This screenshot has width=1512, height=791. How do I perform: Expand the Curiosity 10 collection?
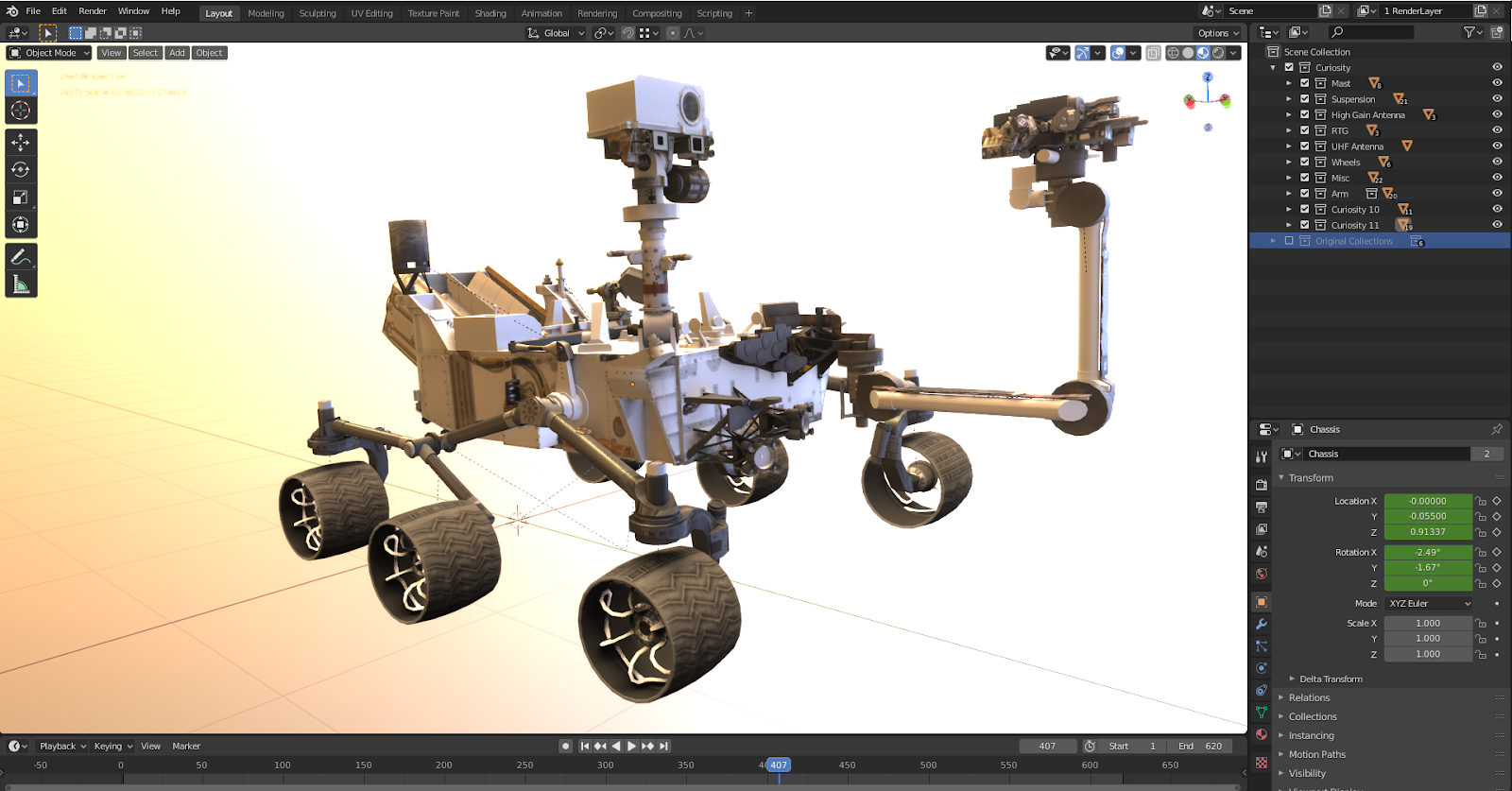[1288, 209]
